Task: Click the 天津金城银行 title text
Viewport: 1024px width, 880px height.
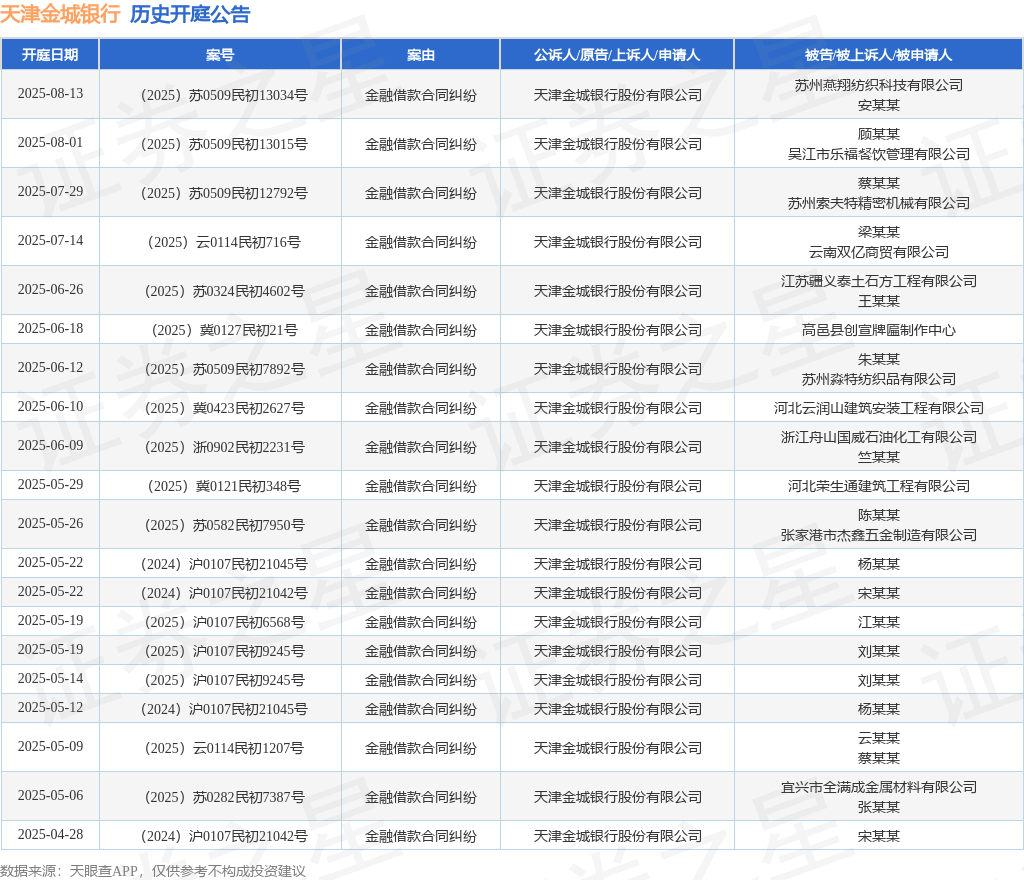Action: (x=60, y=14)
